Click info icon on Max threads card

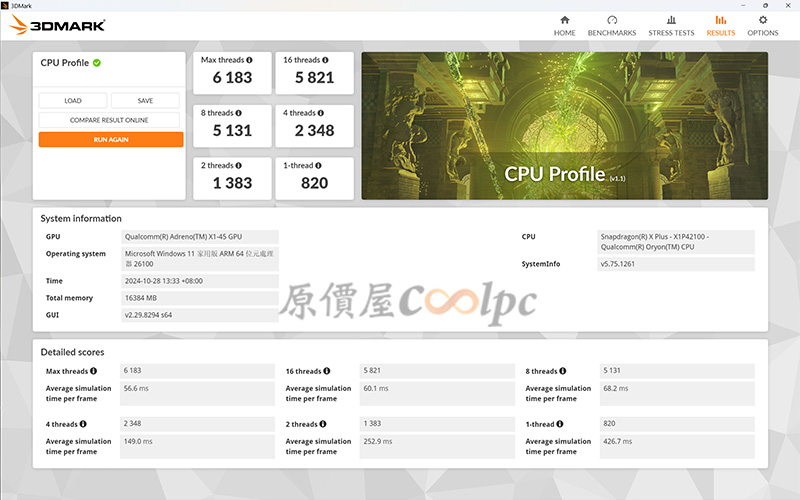tap(249, 60)
